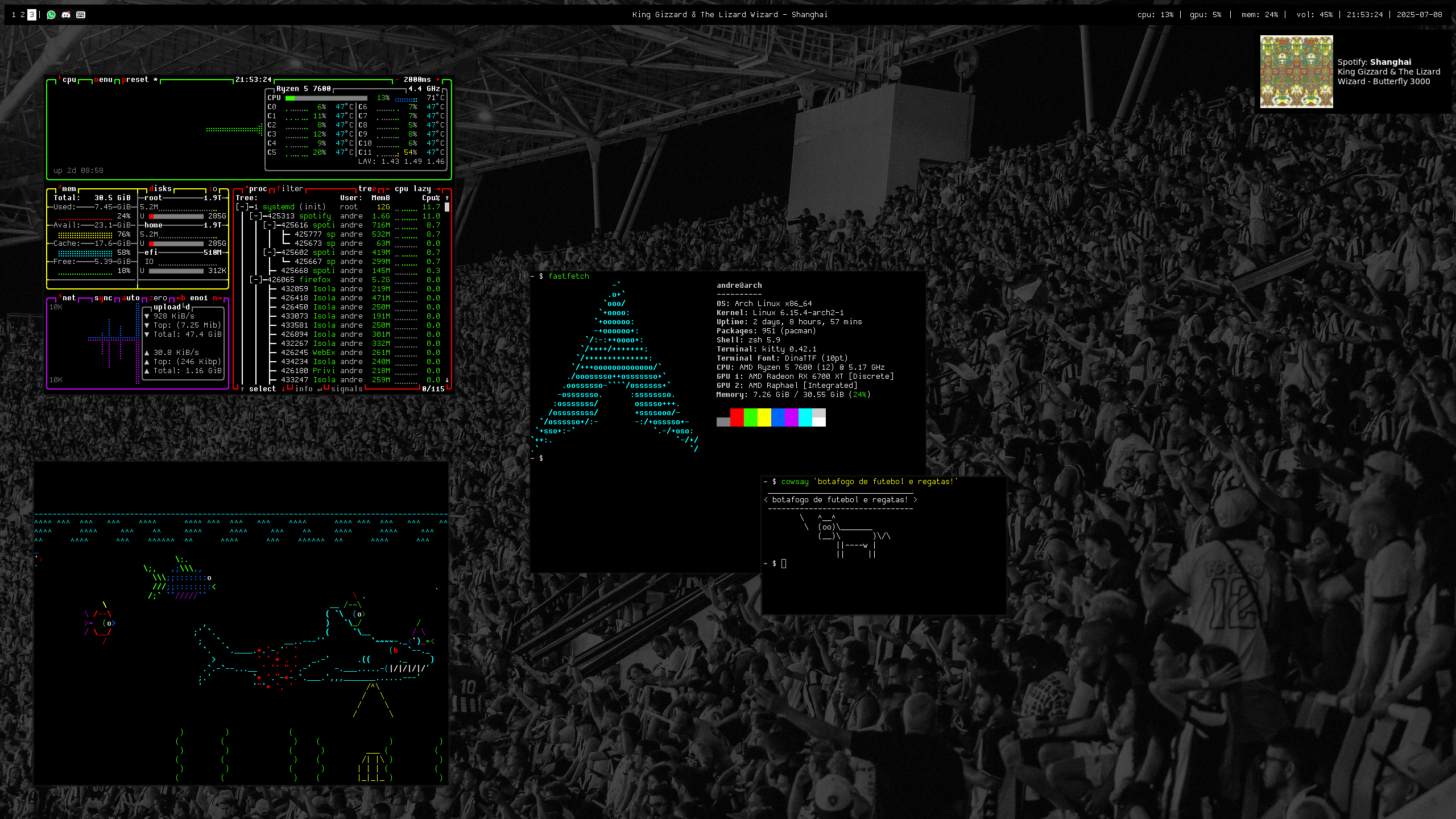
Task: Click scroll-down arrow in btop proc list
Action: (x=447, y=380)
